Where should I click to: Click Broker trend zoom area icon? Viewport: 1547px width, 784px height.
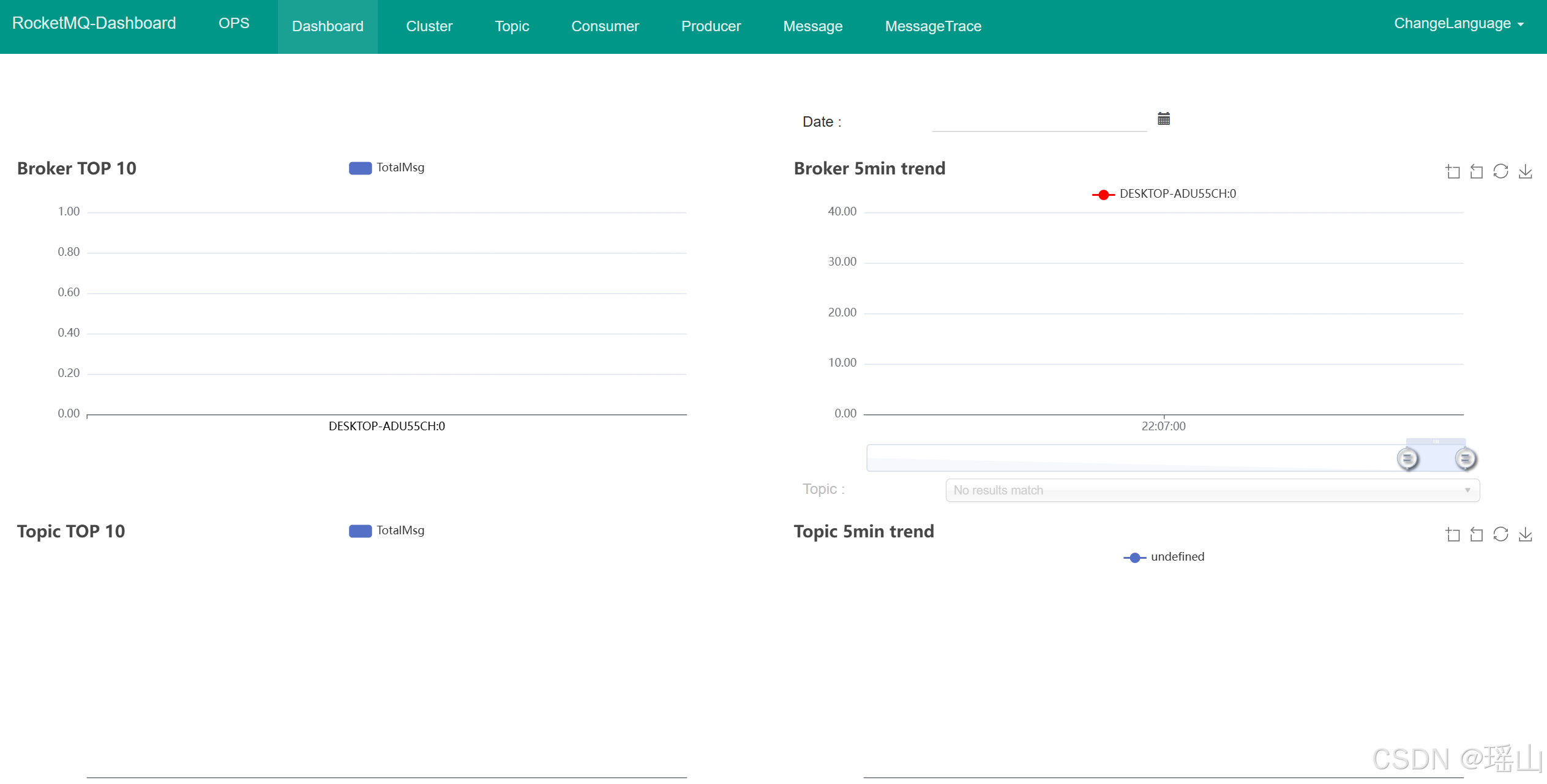(1452, 171)
